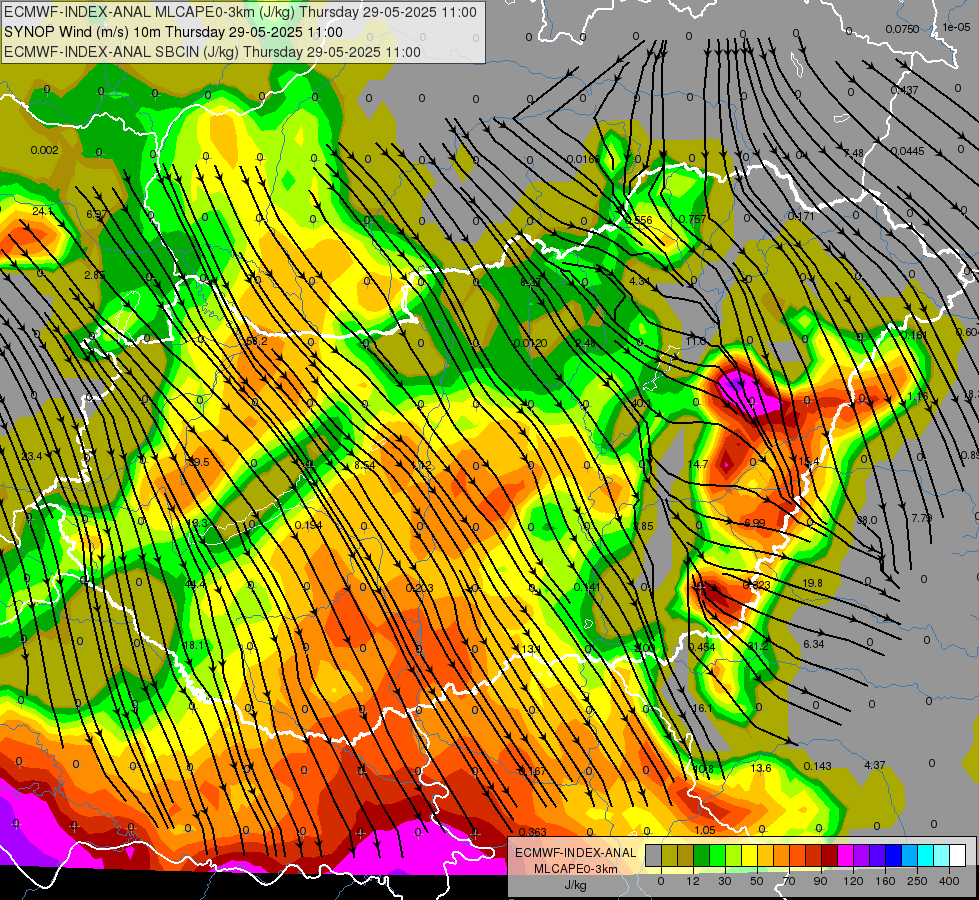Click the gray swatch in the MLCAPE legend
The height and width of the screenshot is (900, 979).
coord(654,855)
